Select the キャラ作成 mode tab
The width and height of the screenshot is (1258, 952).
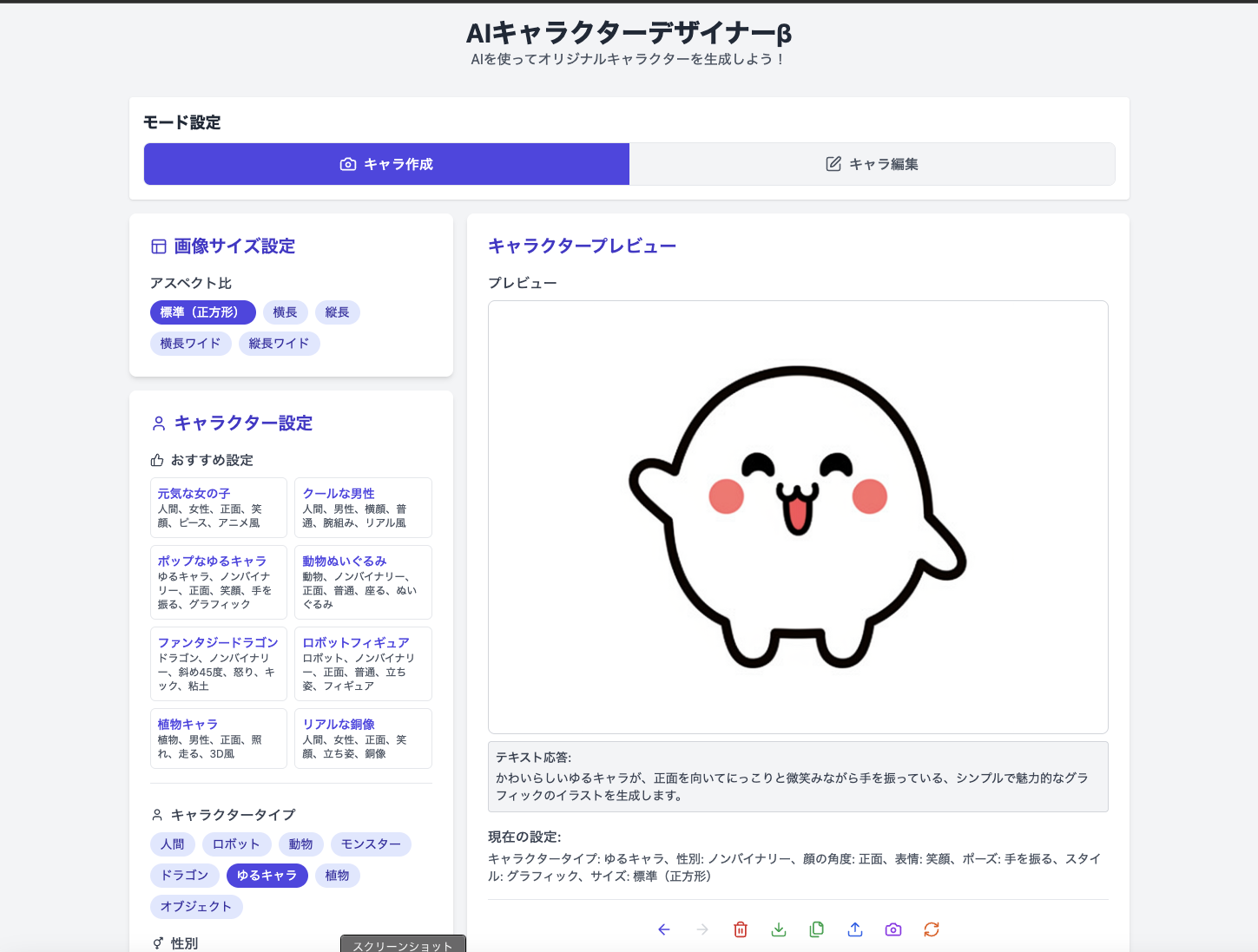[386, 164]
